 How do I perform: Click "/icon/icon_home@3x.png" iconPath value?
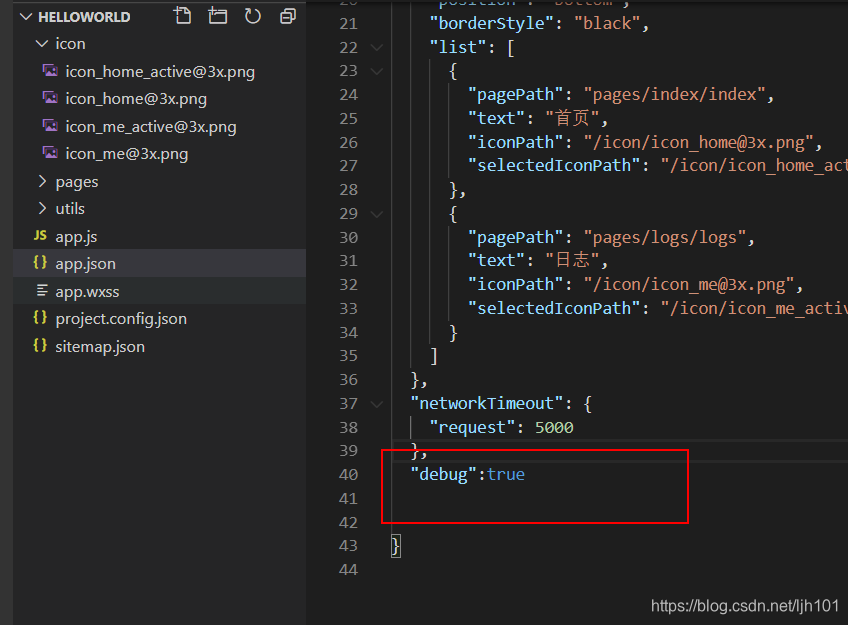pos(699,142)
